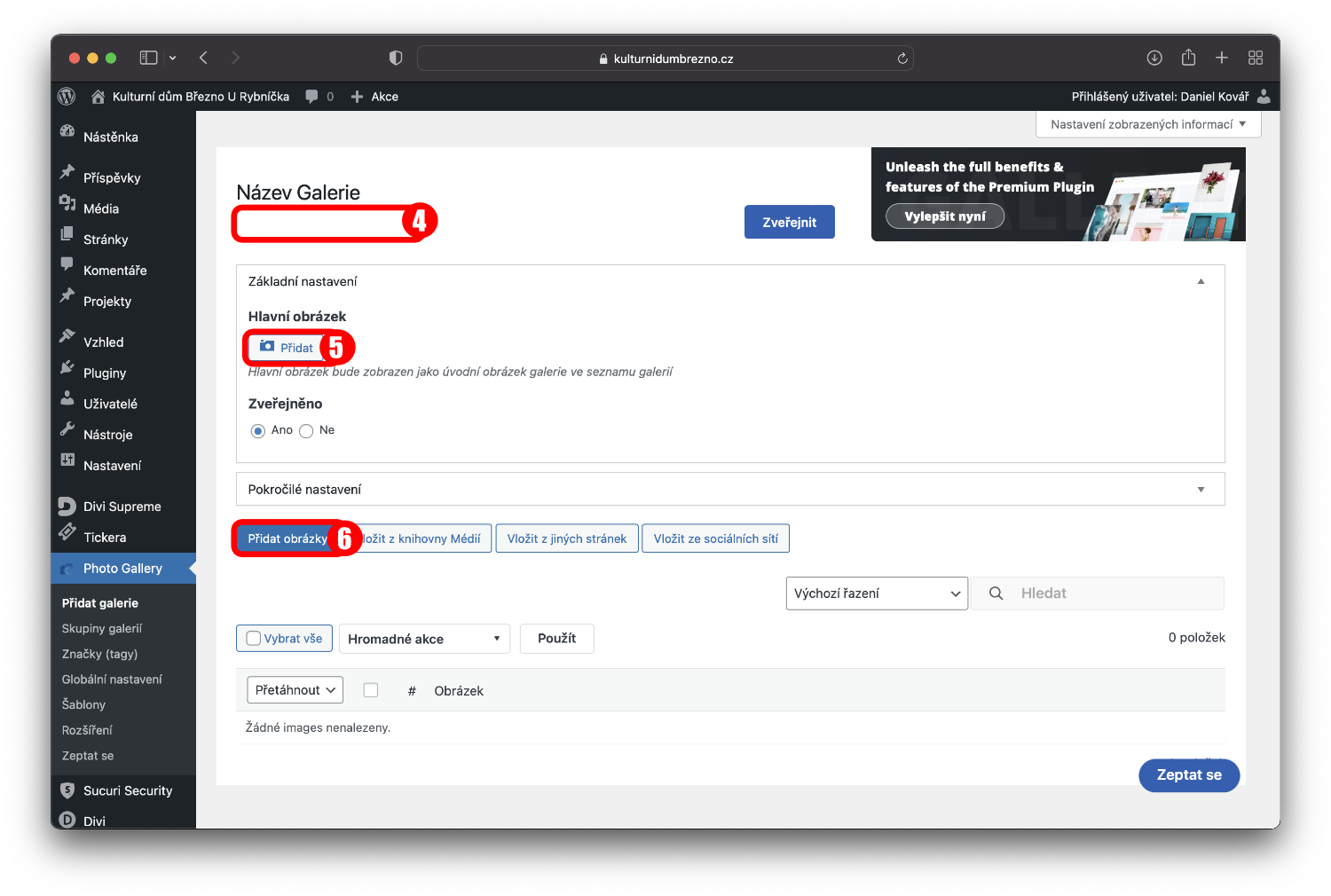1331x896 pixels.
Task: Open a new Safari tab with plus icon
Action: click(x=1222, y=58)
